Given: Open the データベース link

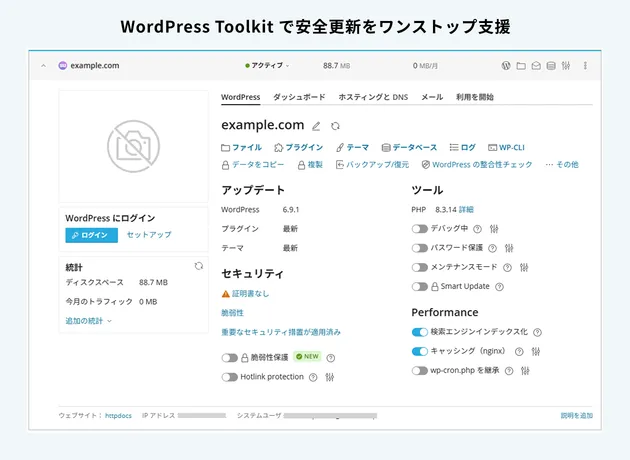Looking at the screenshot, I should [409, 147].
